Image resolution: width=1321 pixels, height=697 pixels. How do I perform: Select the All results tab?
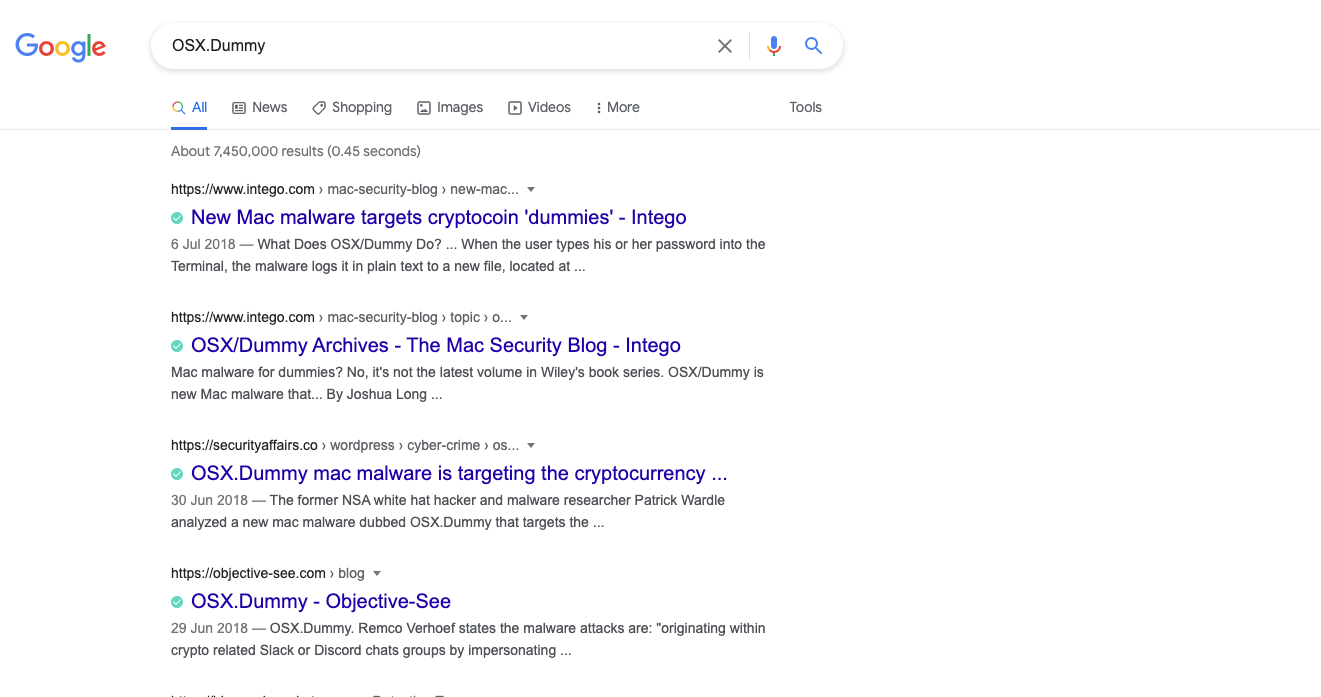190,108
